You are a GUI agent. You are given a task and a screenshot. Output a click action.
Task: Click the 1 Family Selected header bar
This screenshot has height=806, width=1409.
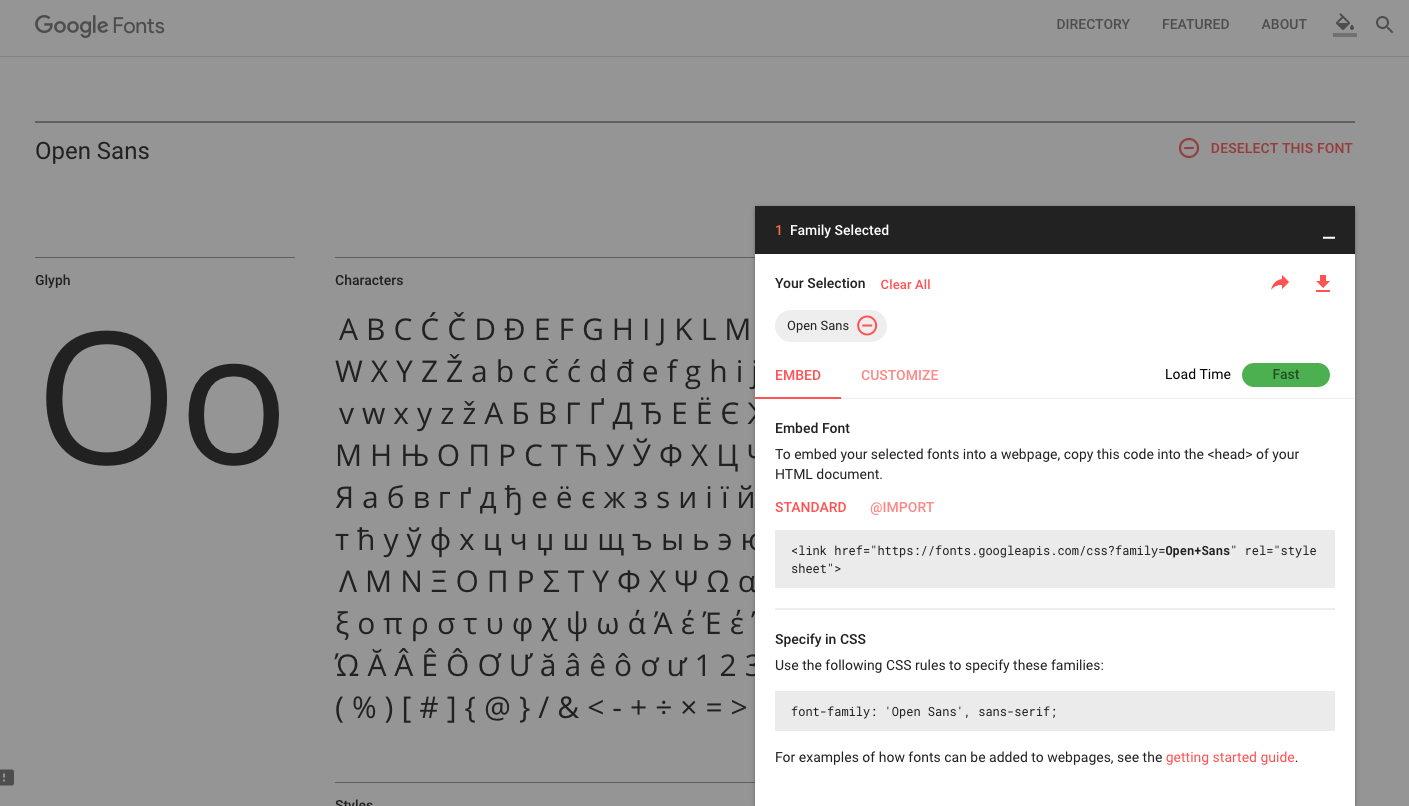pyautogui.click(x=1055, y=230)
